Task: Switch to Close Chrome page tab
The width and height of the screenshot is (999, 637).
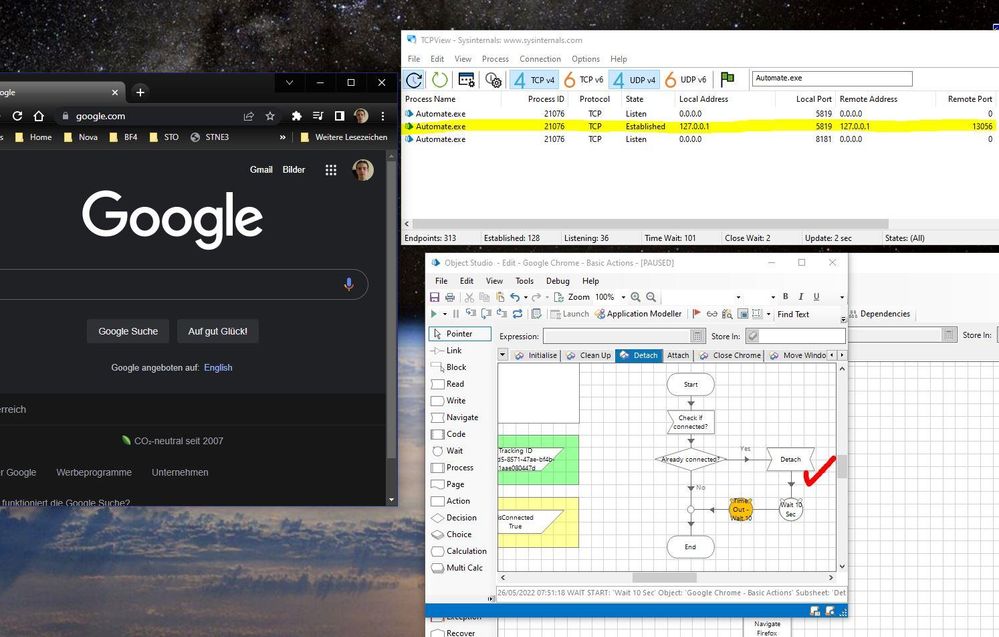Action: click(x=730, y=355)
